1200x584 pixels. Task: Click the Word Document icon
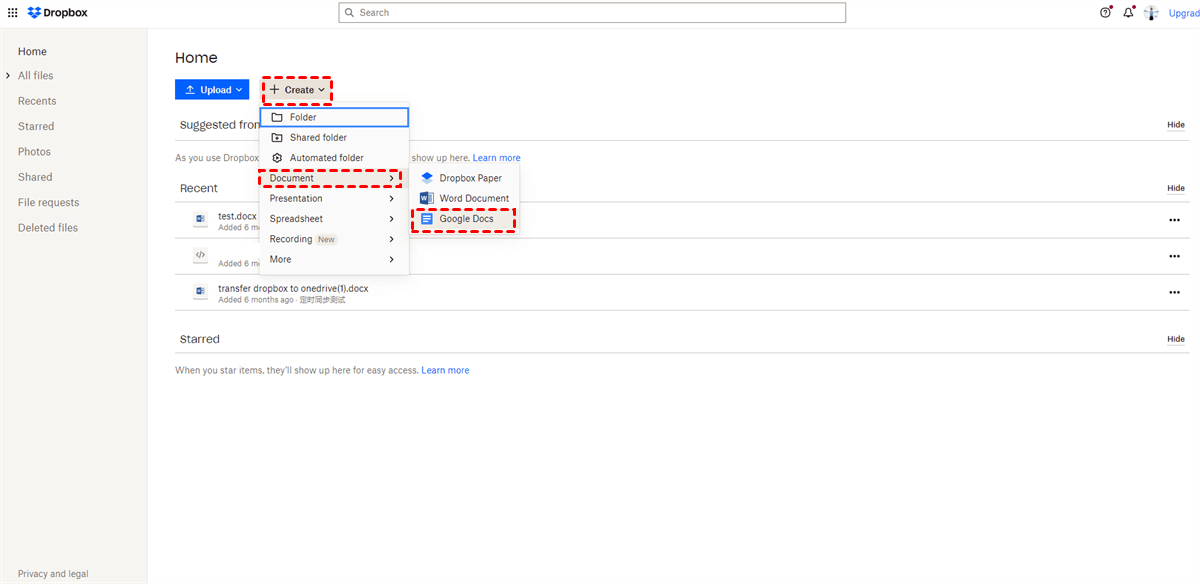[x=428, y=198]
